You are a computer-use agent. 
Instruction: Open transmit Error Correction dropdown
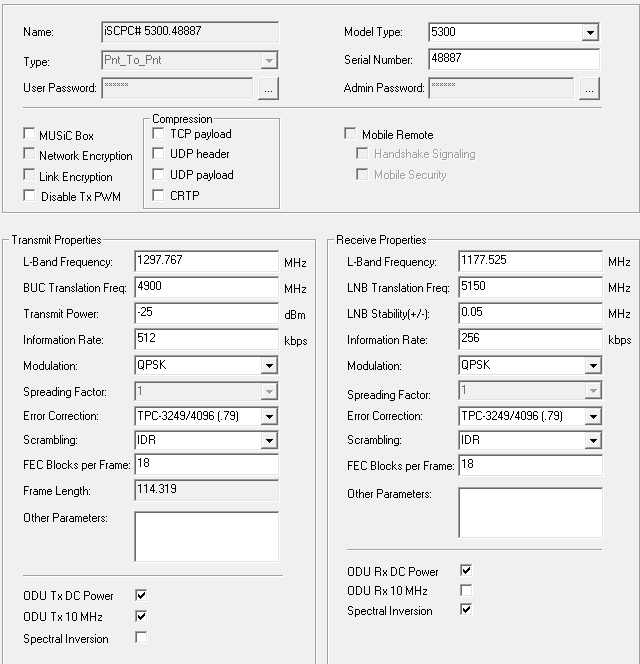[x=269, y=416]
